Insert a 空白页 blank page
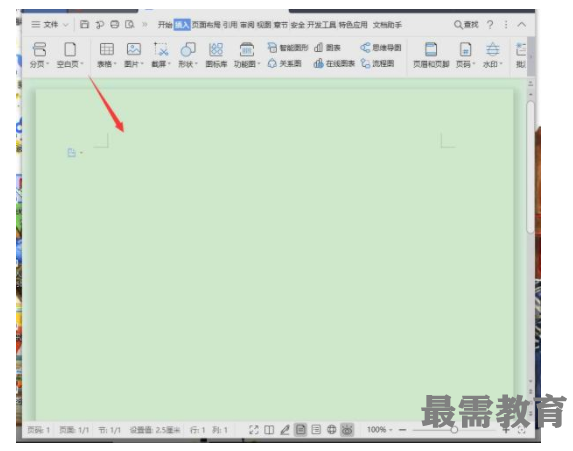 [70, 55]
